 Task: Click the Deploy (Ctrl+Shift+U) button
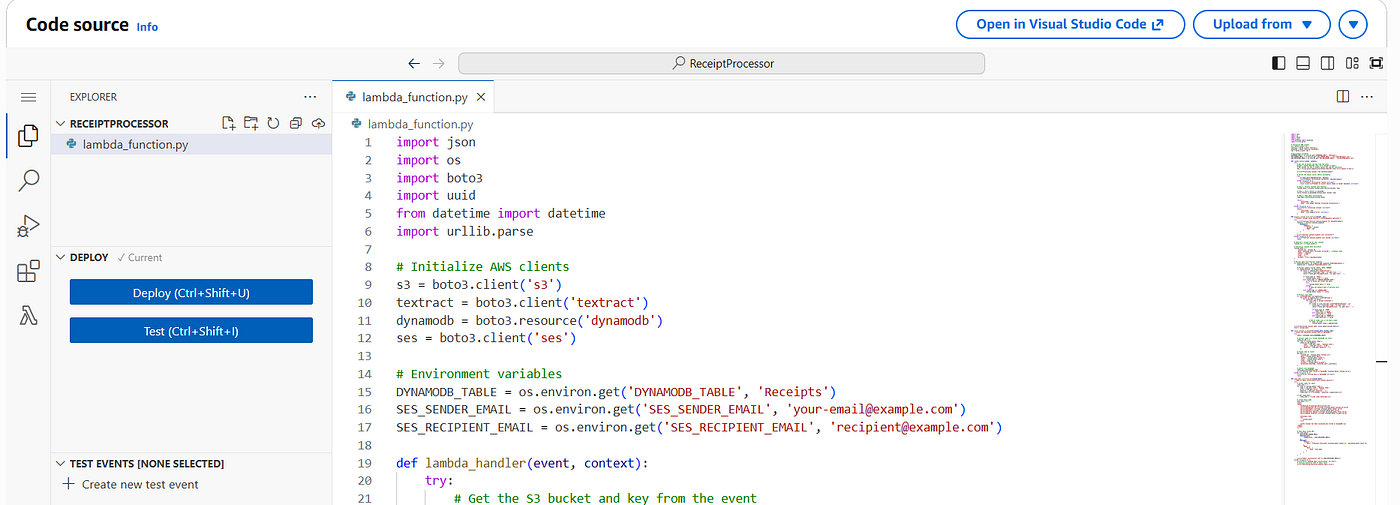(191, 292)
